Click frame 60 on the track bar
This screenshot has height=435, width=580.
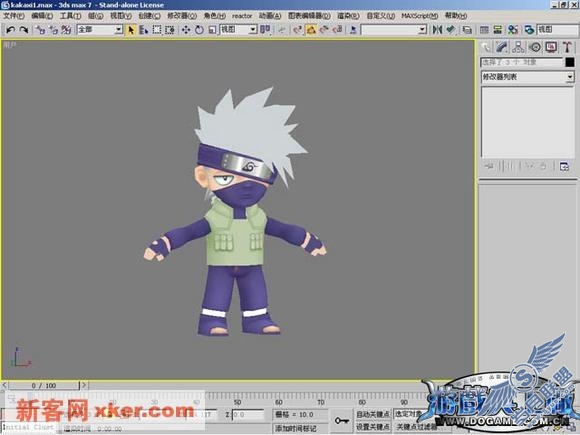click(x=279, y=399)
